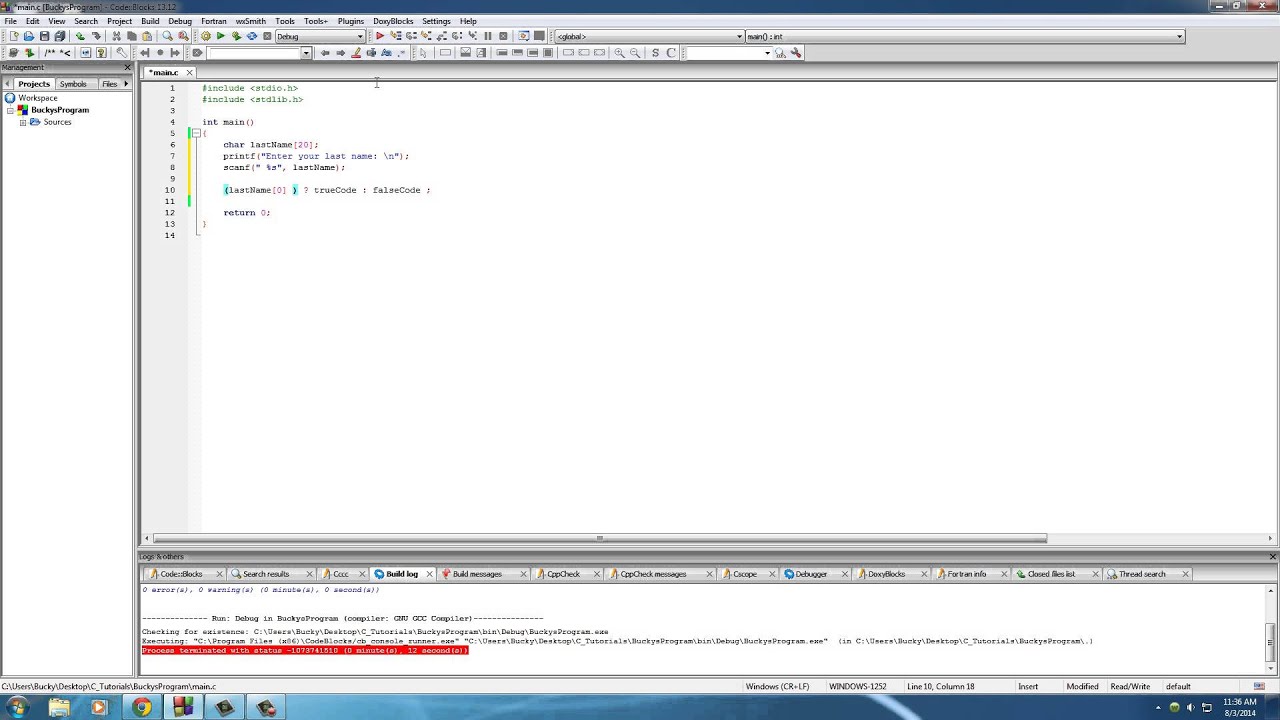The height and width of the screenshot is (720, 1280).
Task: Switch to the Symbols tab in Management
Action: pyautogui.click(x=73, y=84)
